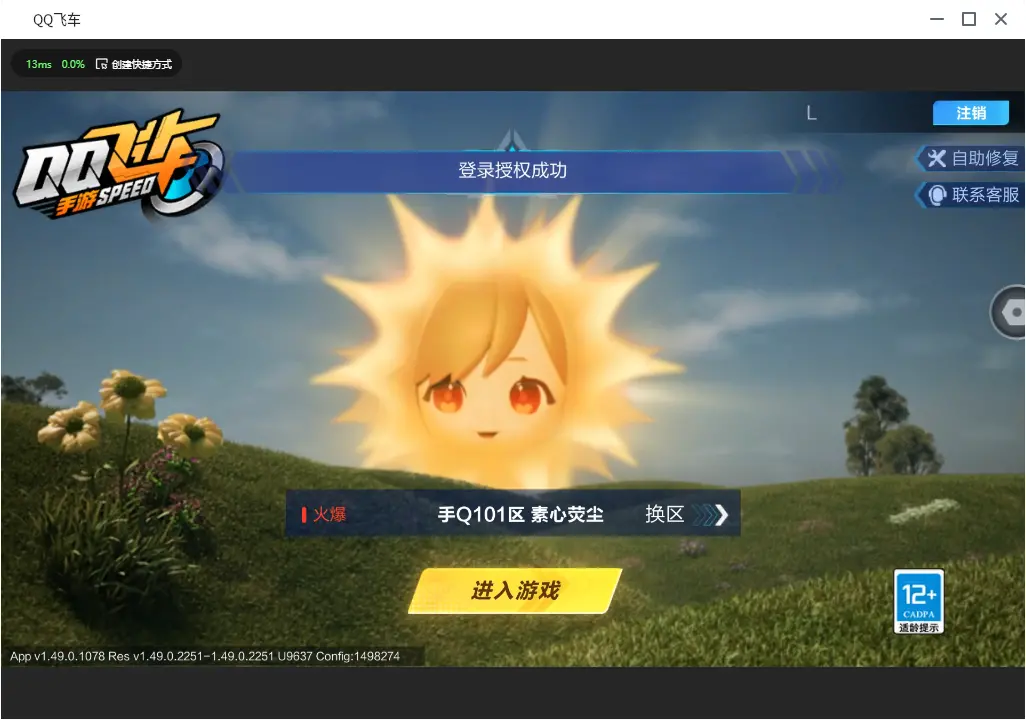Screen dimensions: 1026x720
Task: Click the QQ飞车 手游 SPEED logo
Action: pos(119,164)
